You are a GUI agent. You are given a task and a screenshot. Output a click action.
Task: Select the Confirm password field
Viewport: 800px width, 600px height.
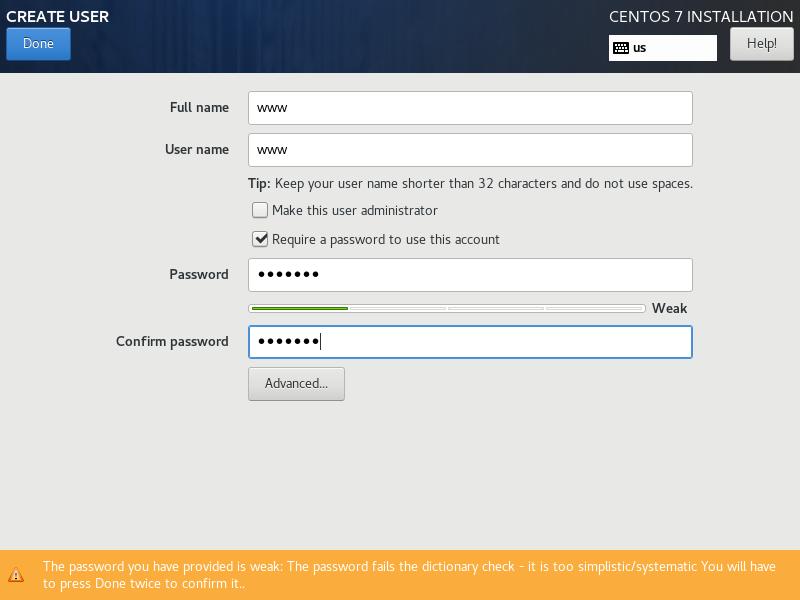pyautogui.click(x=470, y=341)
